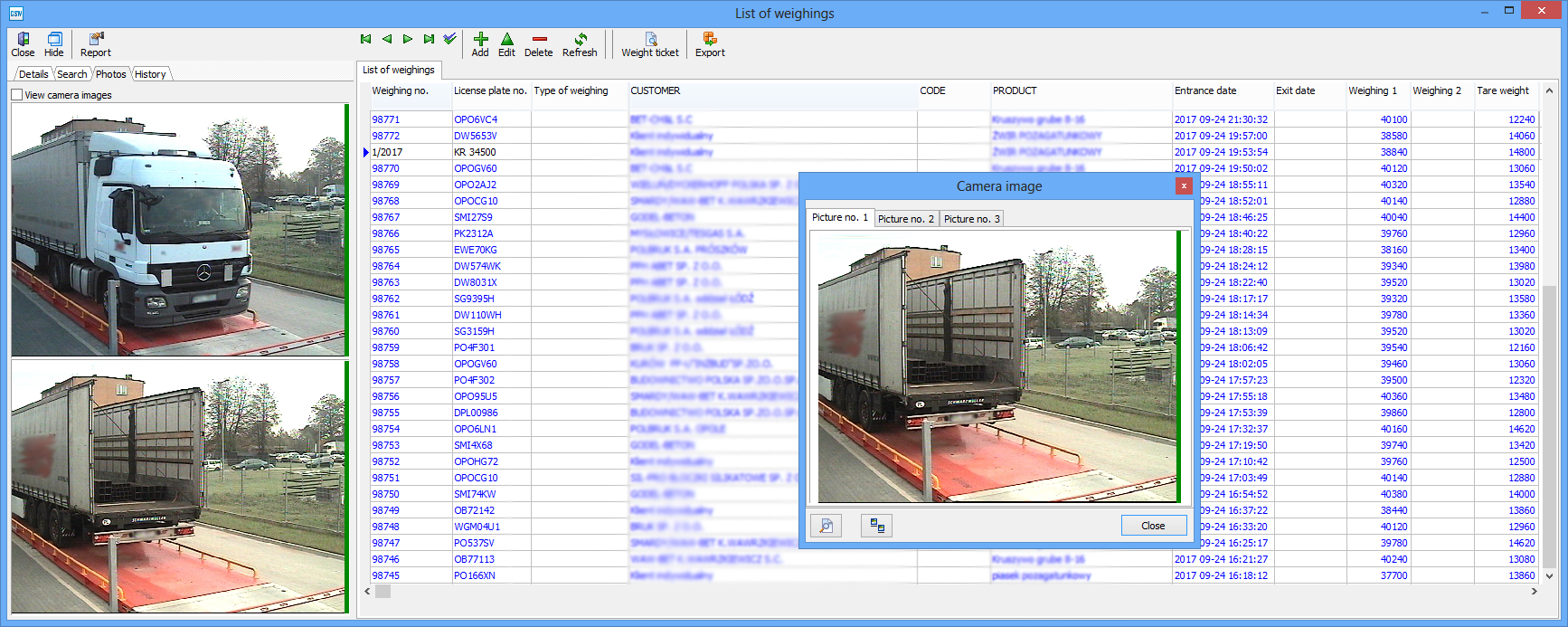Open the Search tab
Screen dimensions: 1568x627
click(x=72, y=74)
